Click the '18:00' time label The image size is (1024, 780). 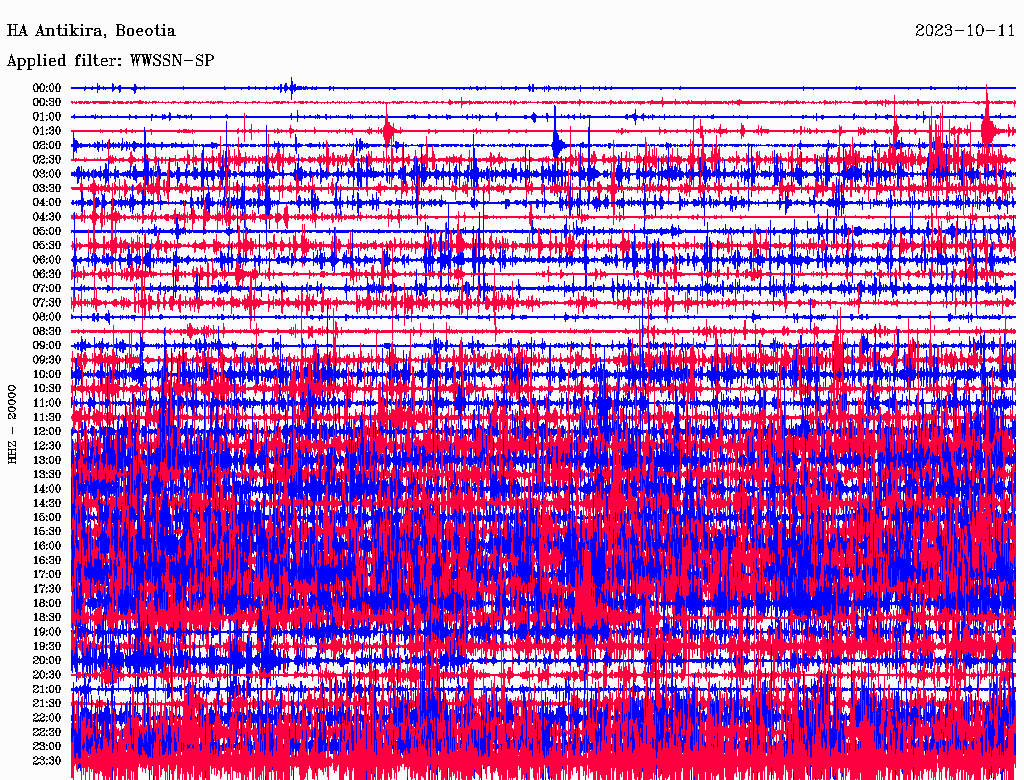47,603
